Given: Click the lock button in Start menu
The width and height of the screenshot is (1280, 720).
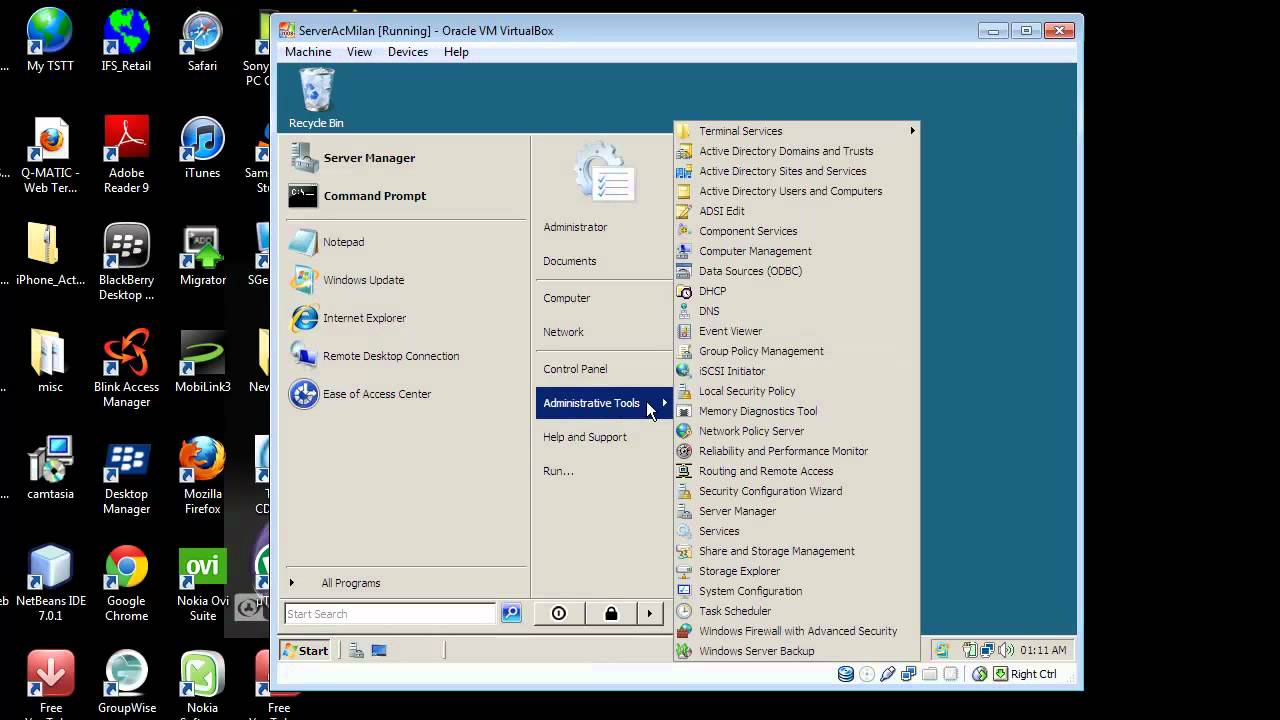Looking at the screenshot, I should (611, 614).
